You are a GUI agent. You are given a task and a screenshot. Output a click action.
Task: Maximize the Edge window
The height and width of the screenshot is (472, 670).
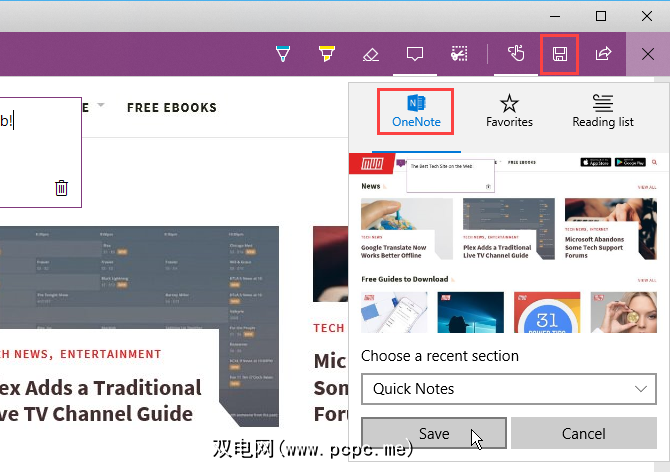601,16
